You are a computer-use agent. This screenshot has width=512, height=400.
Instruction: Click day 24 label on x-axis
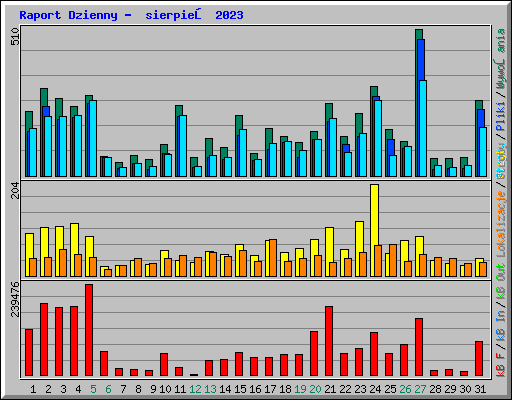pos(375,389)
